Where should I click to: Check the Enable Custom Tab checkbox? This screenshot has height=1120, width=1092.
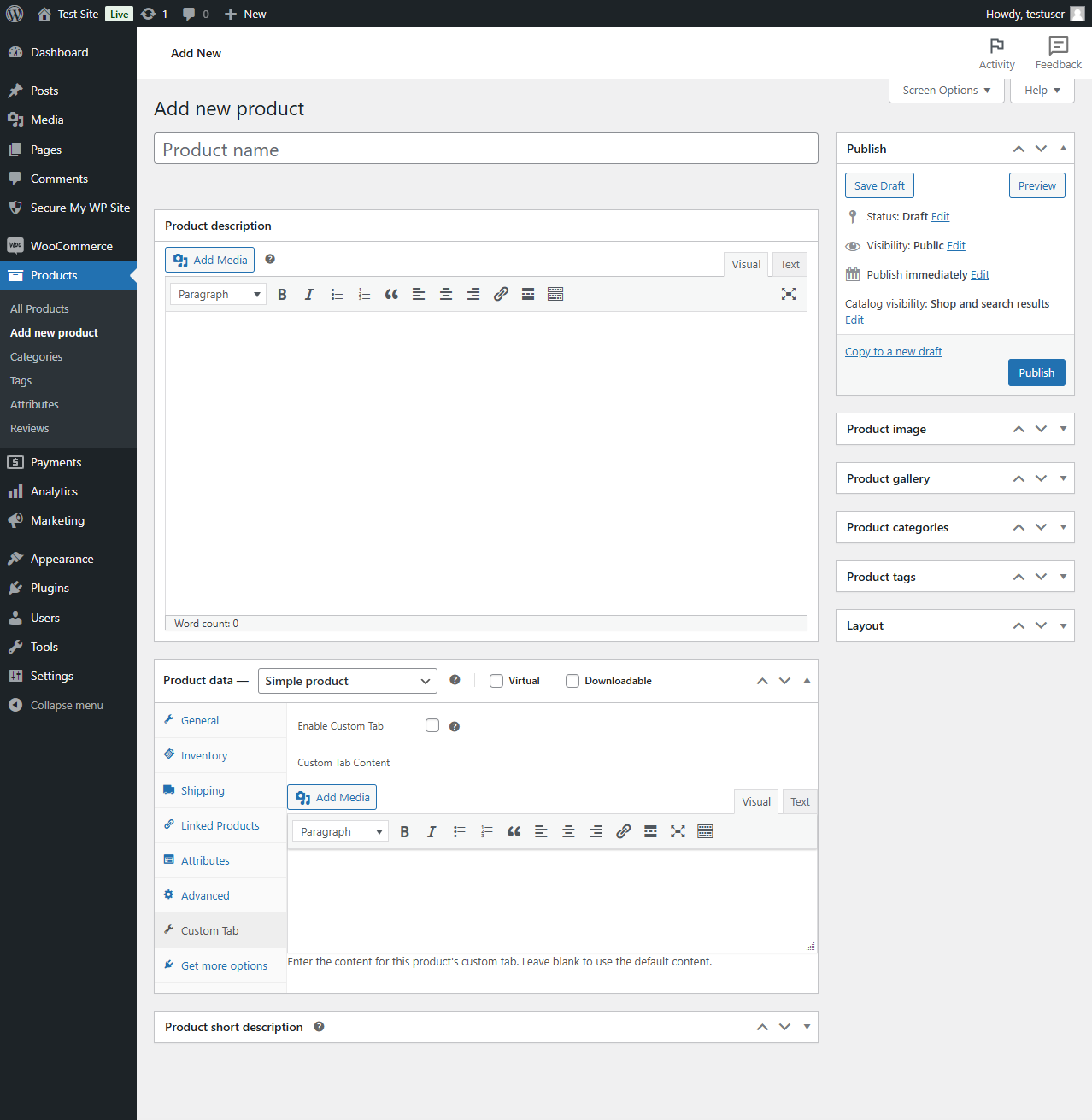pyautogui.click(x=432, y=725)
